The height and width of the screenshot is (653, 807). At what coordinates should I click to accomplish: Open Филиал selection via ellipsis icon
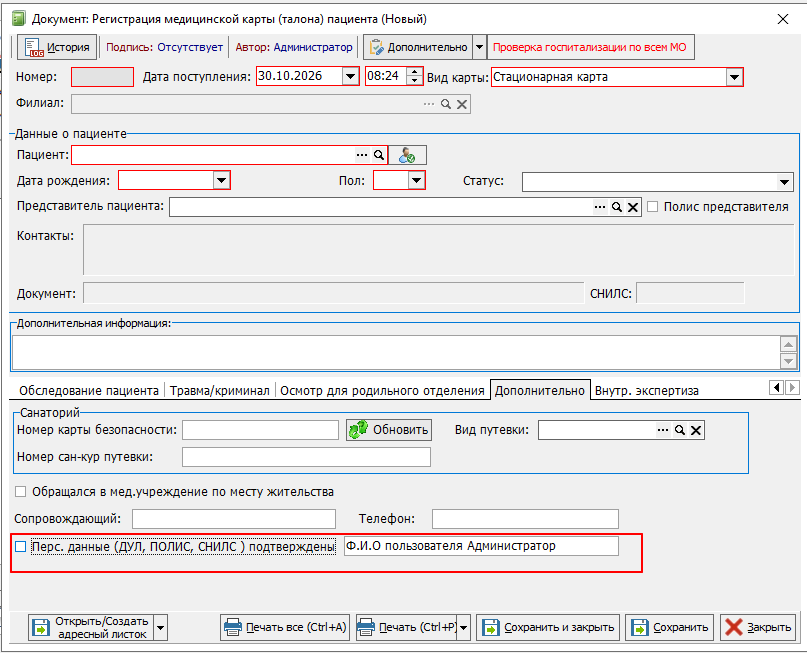[x=429, y=104]
